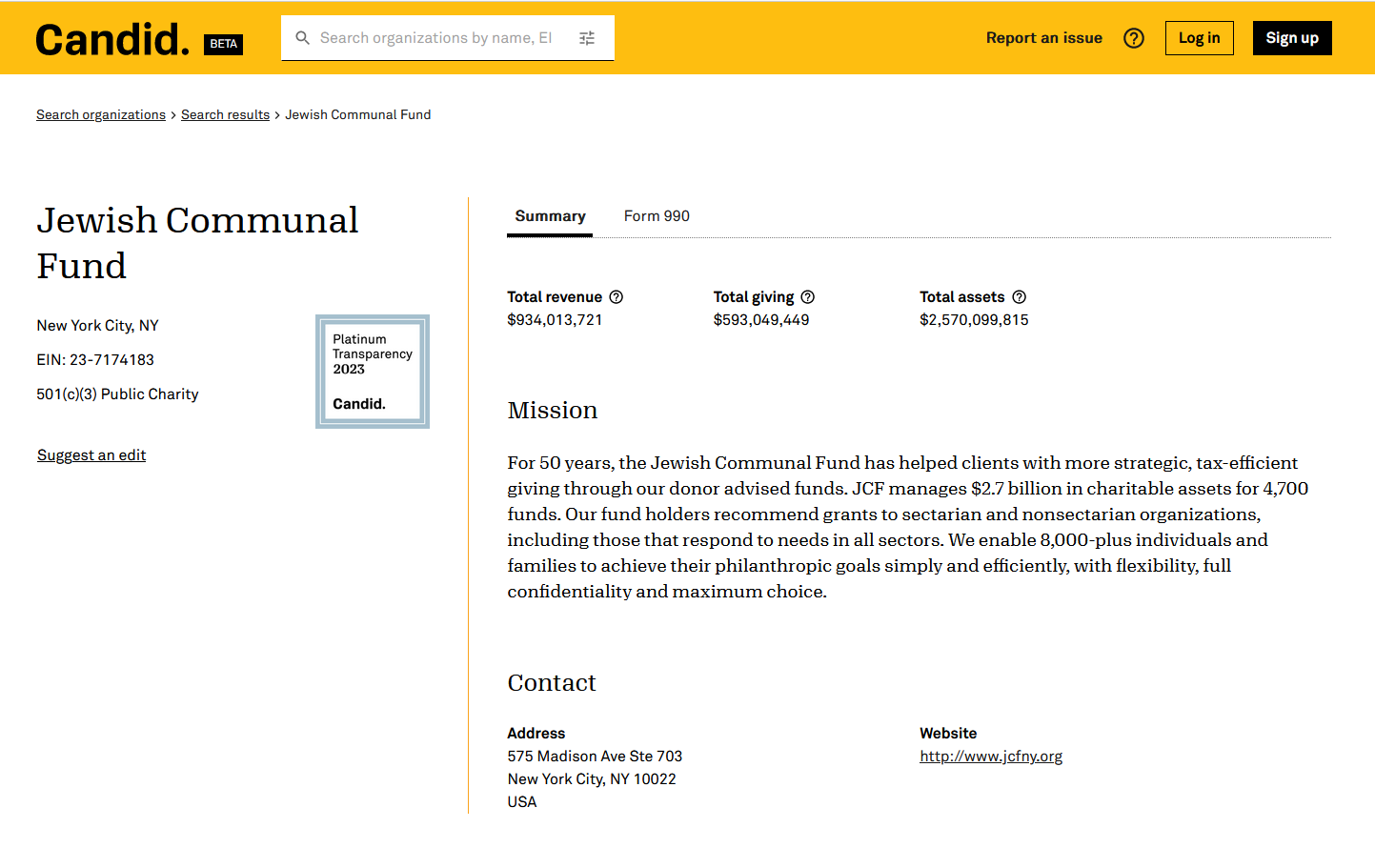Open the search filter options icon

click(x=587, y=38)
